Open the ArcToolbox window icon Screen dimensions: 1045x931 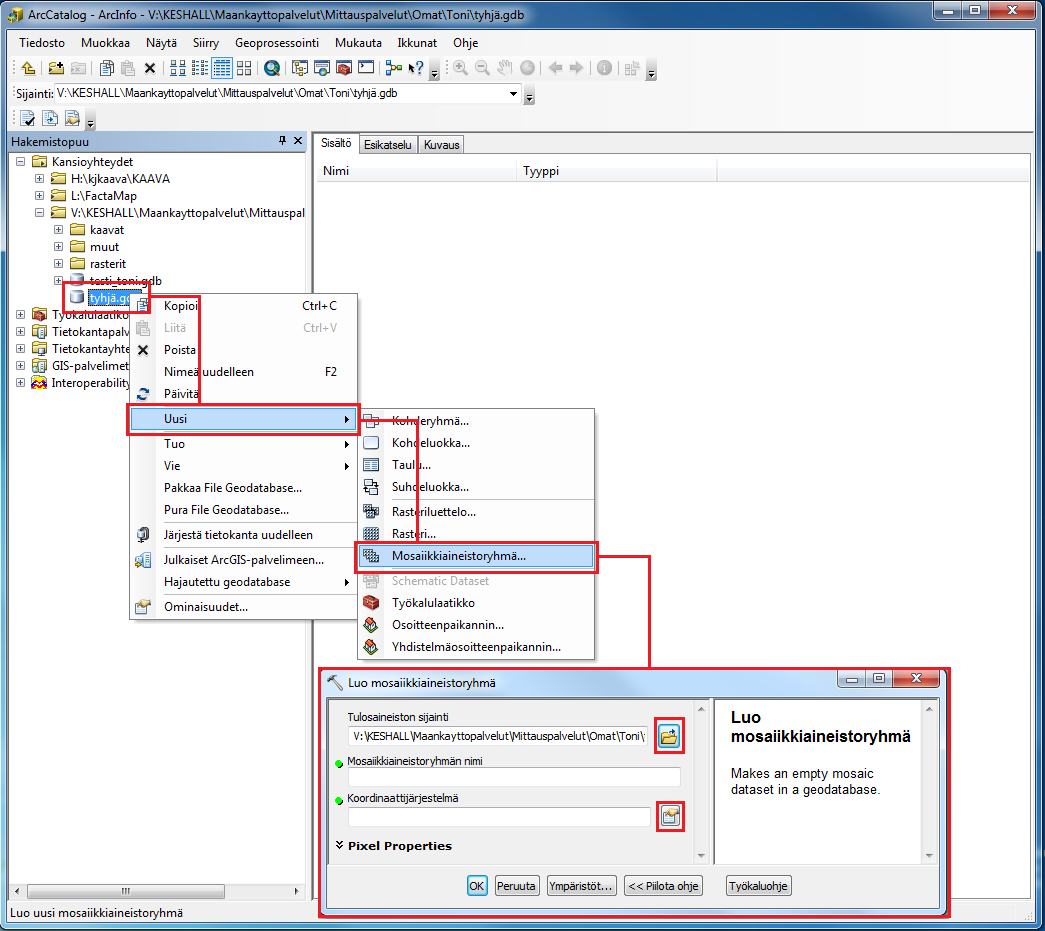click(x=344, y=67)
